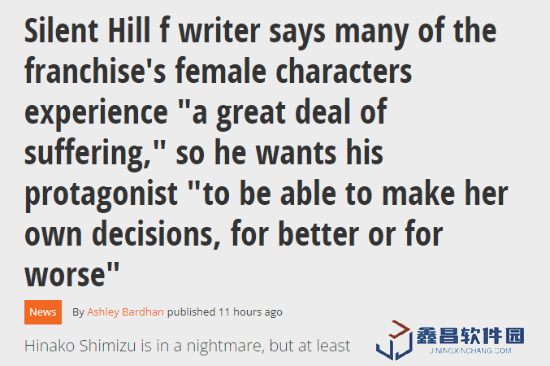This screenshot has height=366, width=550.
Task: Click "so he wants his" in the headline
Action: click(279, 153)
